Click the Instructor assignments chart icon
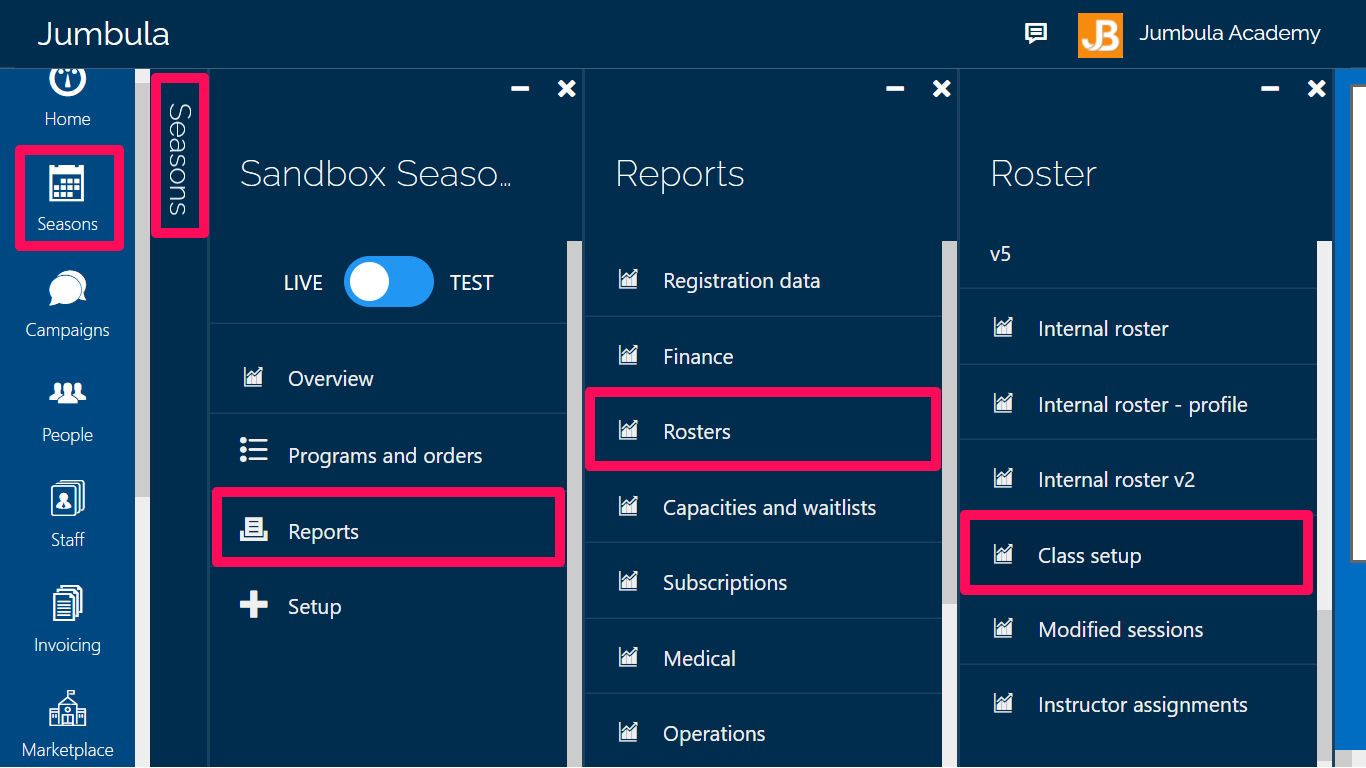The height and width of the screenshot is (768, 1366). pyautogui.click(x=1003, y=702)
